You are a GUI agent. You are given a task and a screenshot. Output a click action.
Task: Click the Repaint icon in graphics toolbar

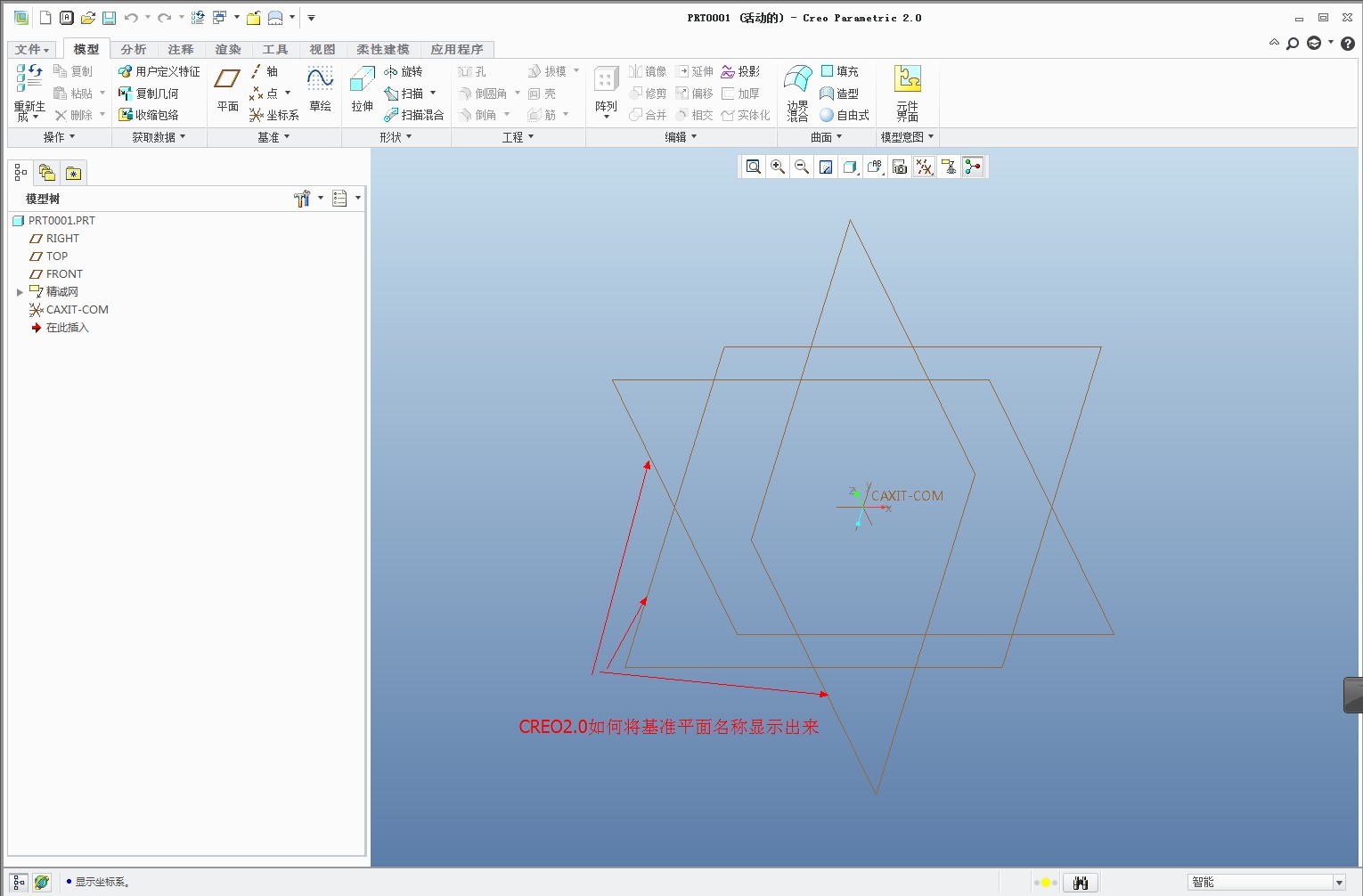826,167
